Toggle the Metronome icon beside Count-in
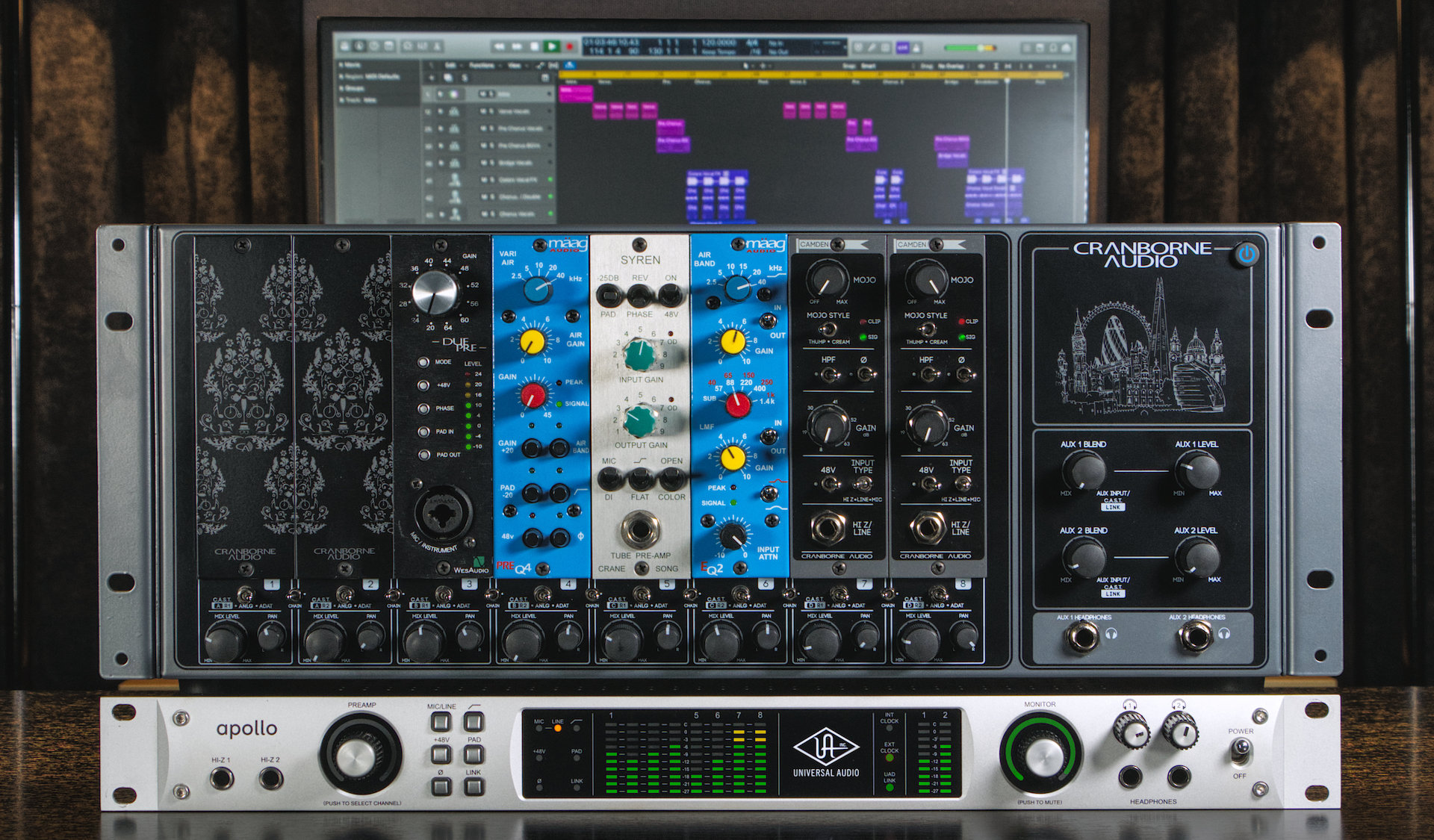 pyautogui.click(x=916, y=48)
